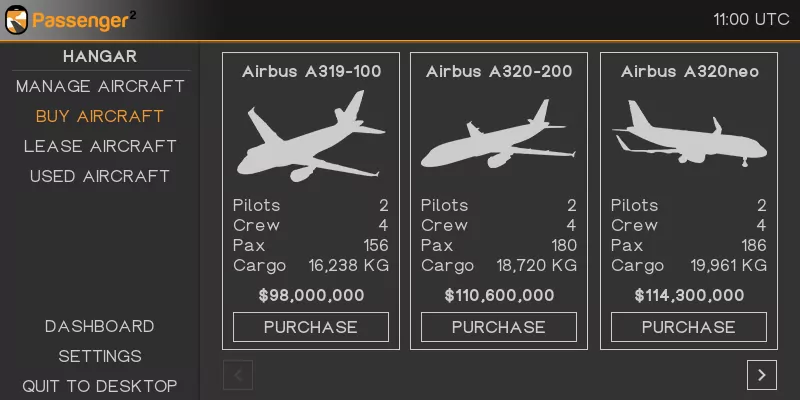Viewport: 800px width, 400px height.
Task: Click the Hangar section heading
Action: 100,56
